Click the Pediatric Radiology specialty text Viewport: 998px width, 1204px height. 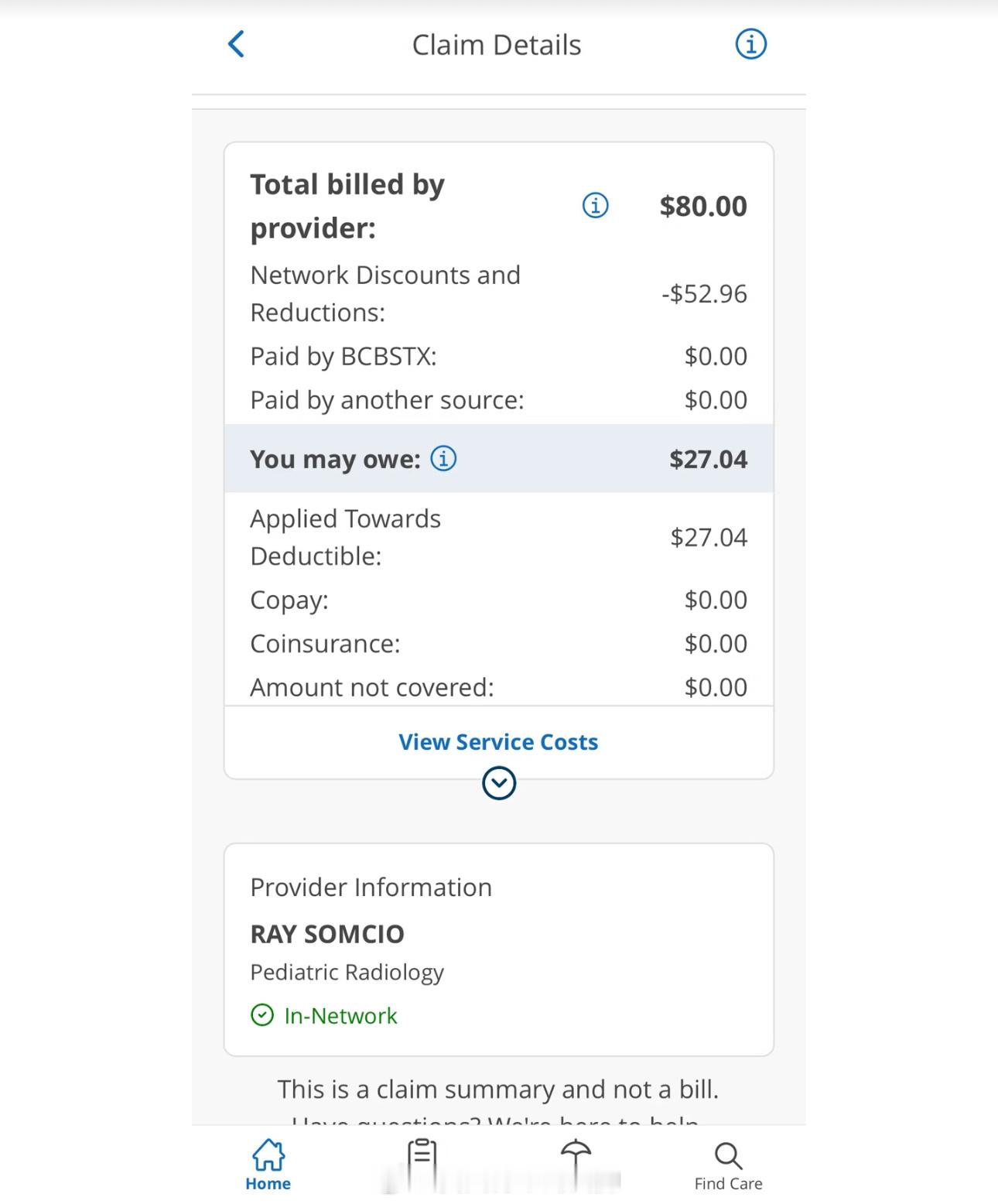pos(347,972)
